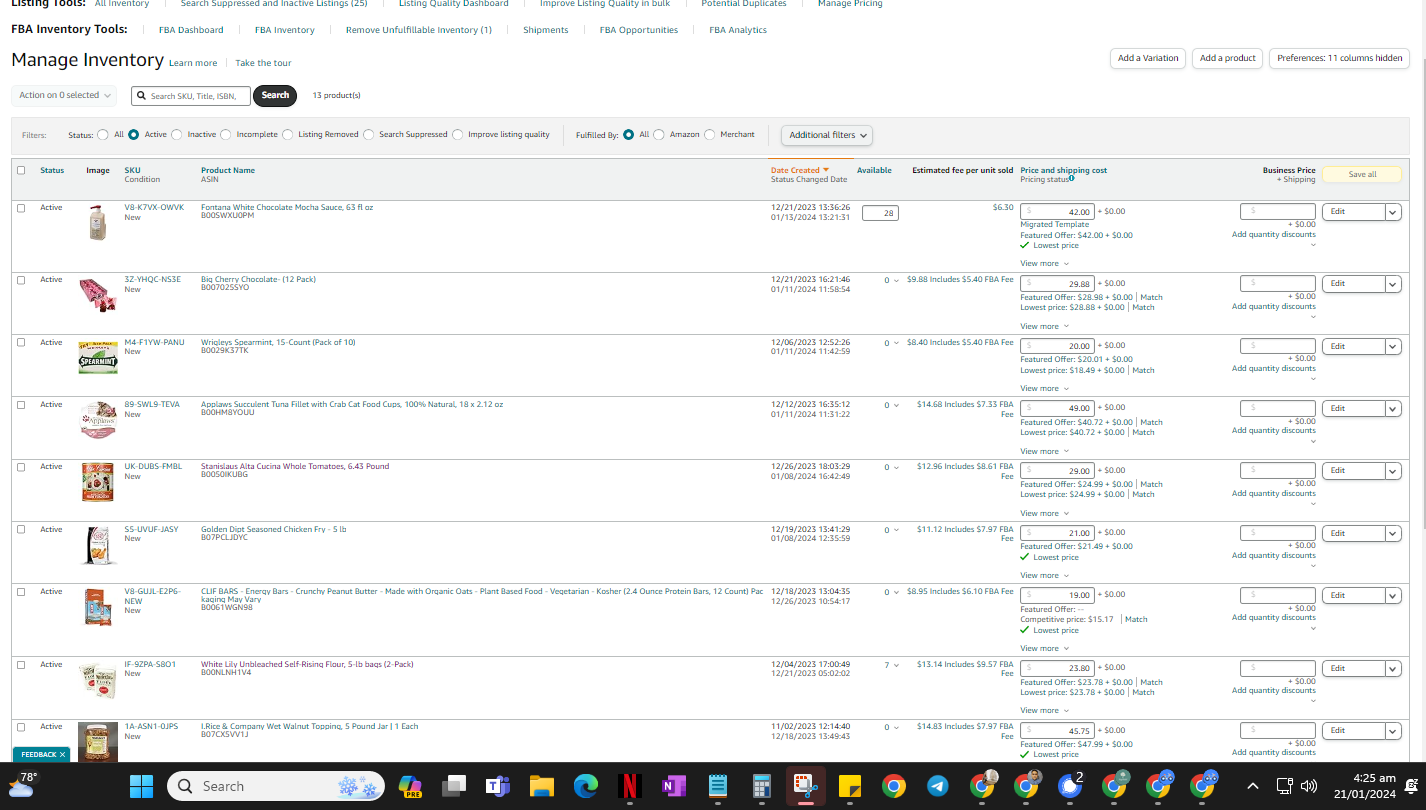The height and width of the screenshot is (810, 1426).
Task: Switch to the Shipments tab
Action: pyautogui.click(x=545, y=30)
